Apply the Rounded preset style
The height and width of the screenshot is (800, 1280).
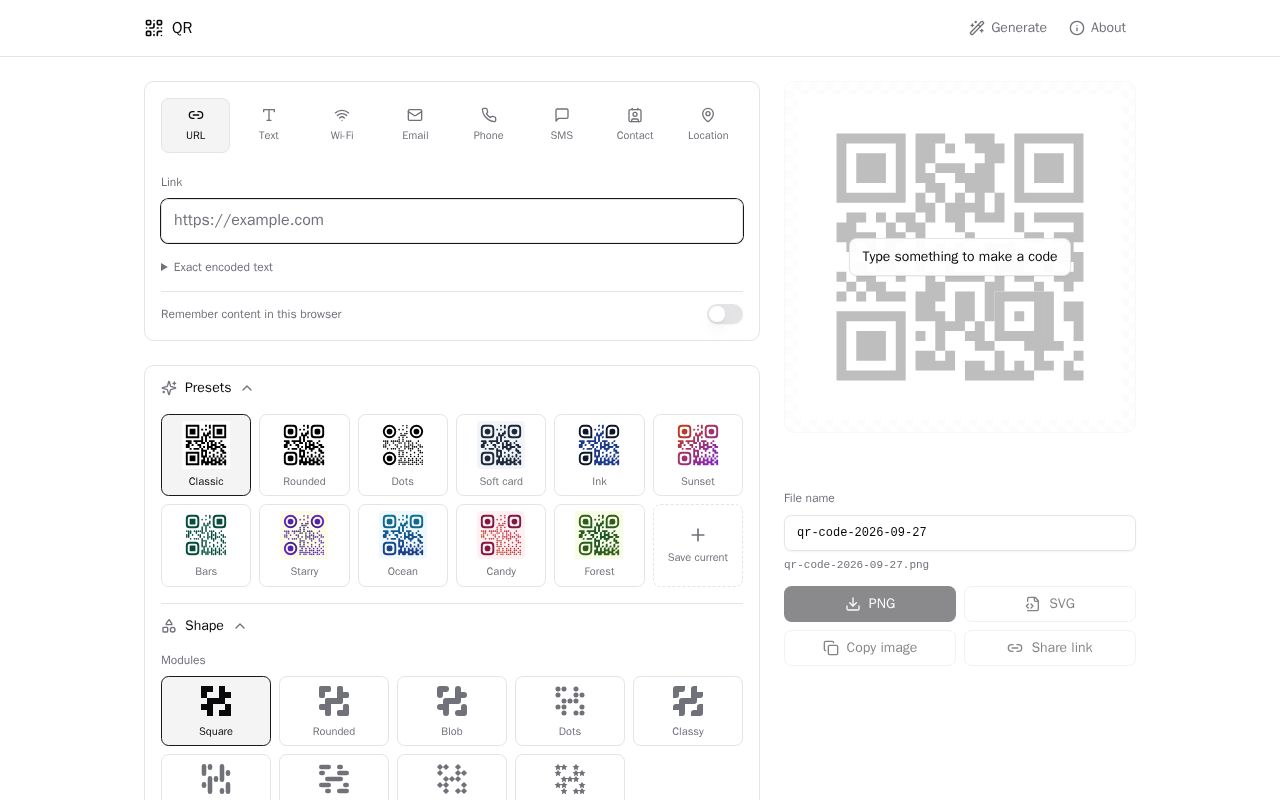[x=304, y=455]
